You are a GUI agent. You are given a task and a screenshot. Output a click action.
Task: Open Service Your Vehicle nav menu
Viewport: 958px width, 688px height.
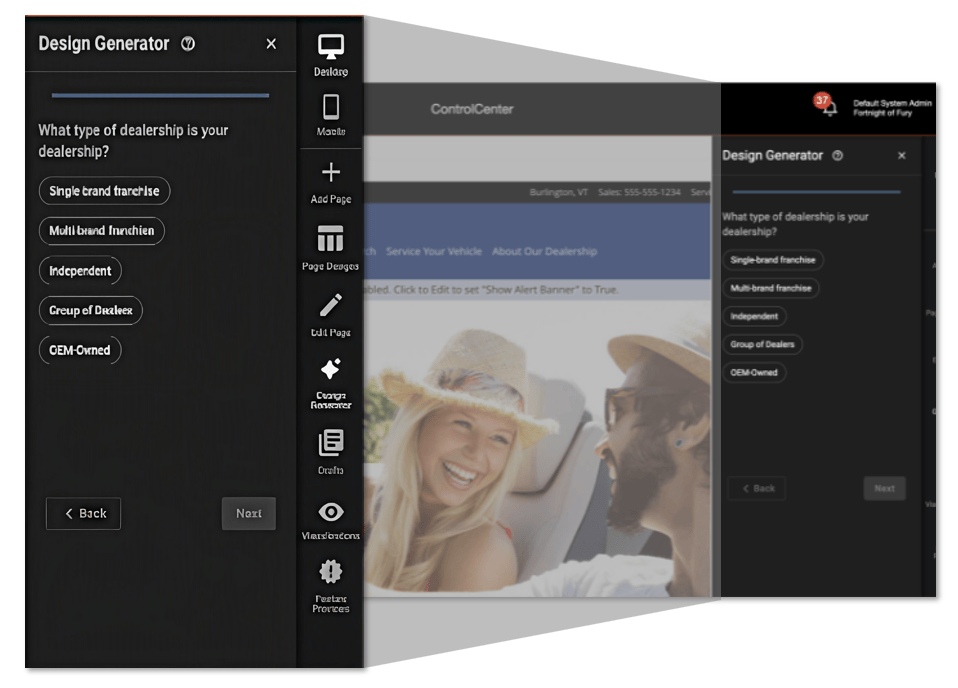click(x=434, y=251)
